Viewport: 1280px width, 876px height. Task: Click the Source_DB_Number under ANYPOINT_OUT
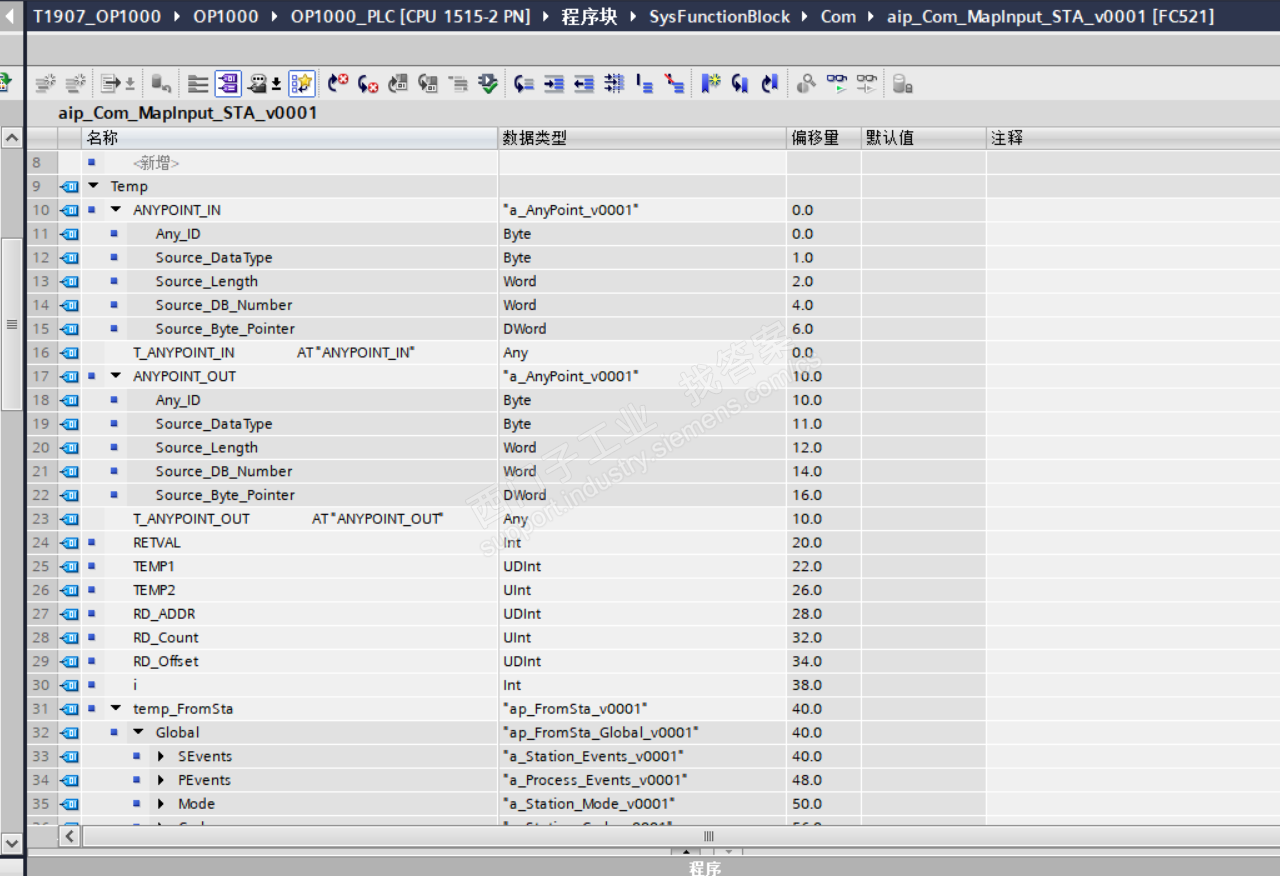coord(224,471)
